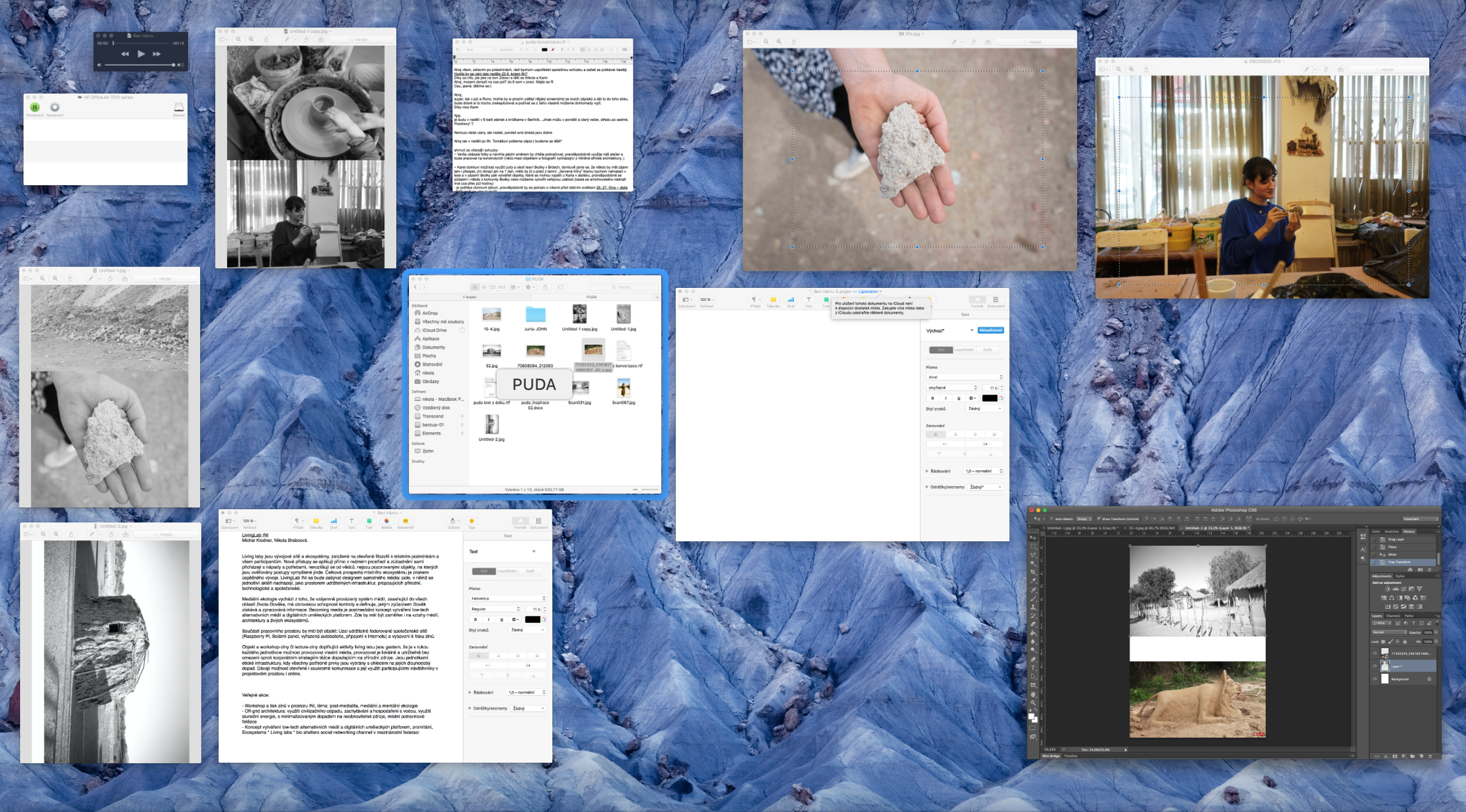Select the Type tool in Photoshop
The width and height of the screenshot is (1466, 812).
[x=1034, y=667]
